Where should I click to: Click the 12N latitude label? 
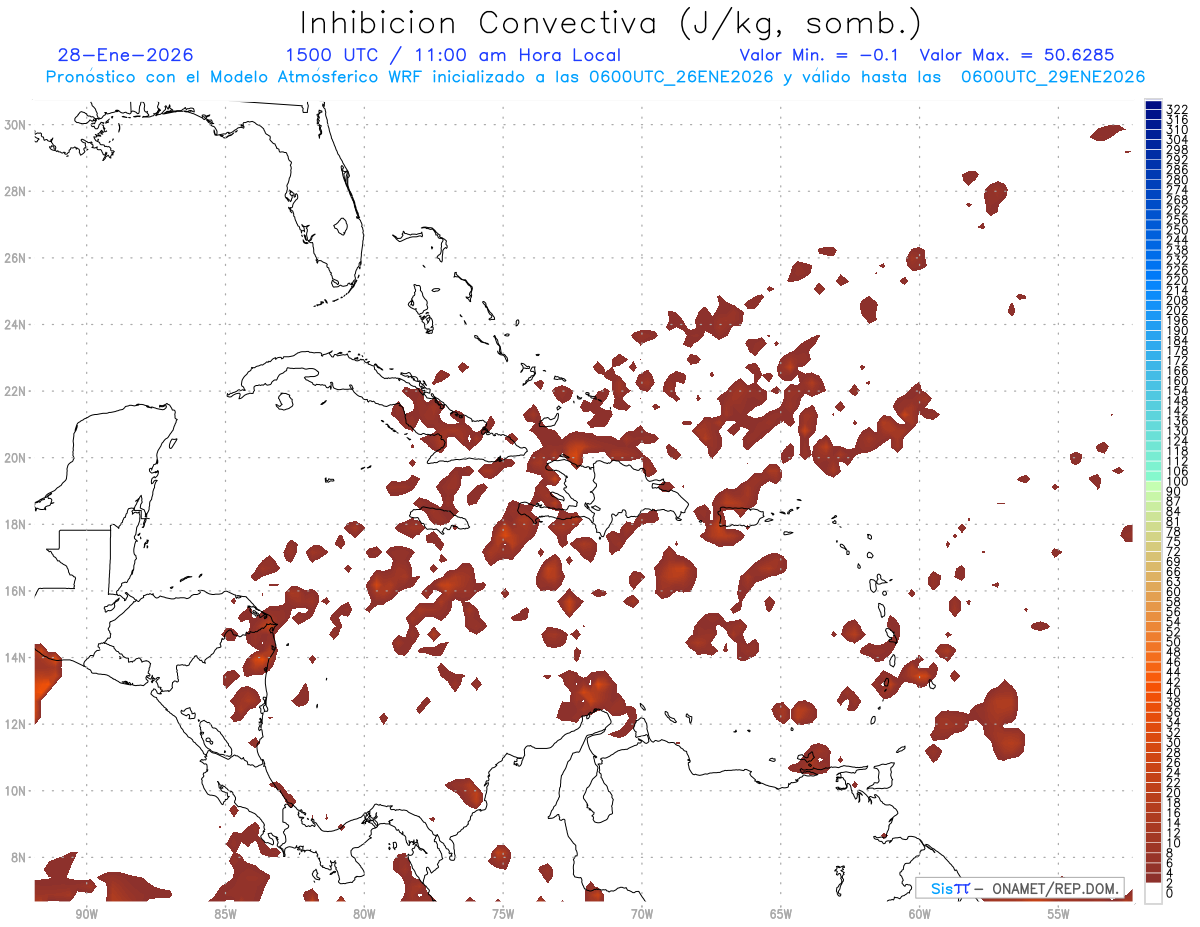[x=16, y=724]
